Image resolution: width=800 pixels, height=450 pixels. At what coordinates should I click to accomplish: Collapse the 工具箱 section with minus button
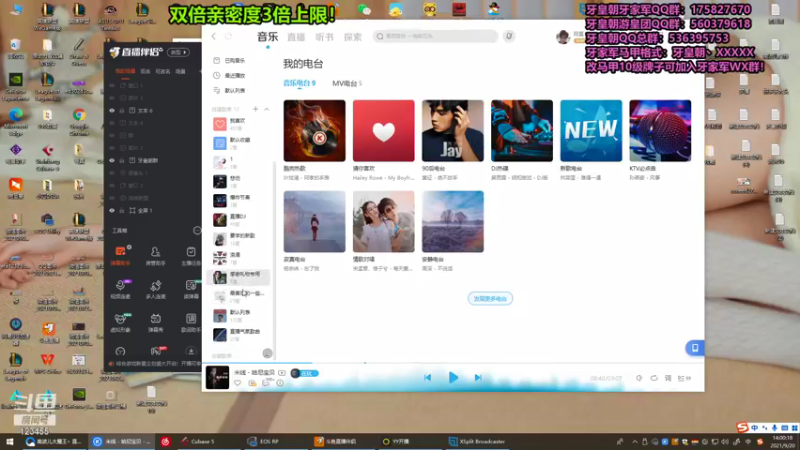click(196, 231)
